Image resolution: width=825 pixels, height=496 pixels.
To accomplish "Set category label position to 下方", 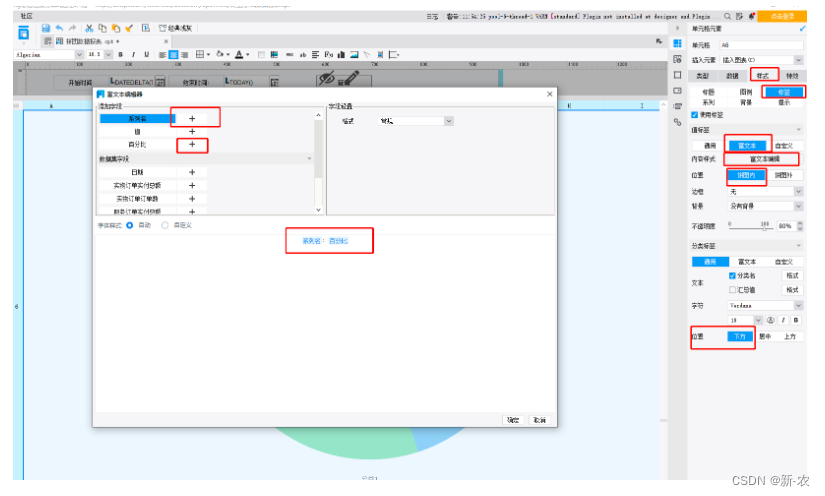I will 740,337.
